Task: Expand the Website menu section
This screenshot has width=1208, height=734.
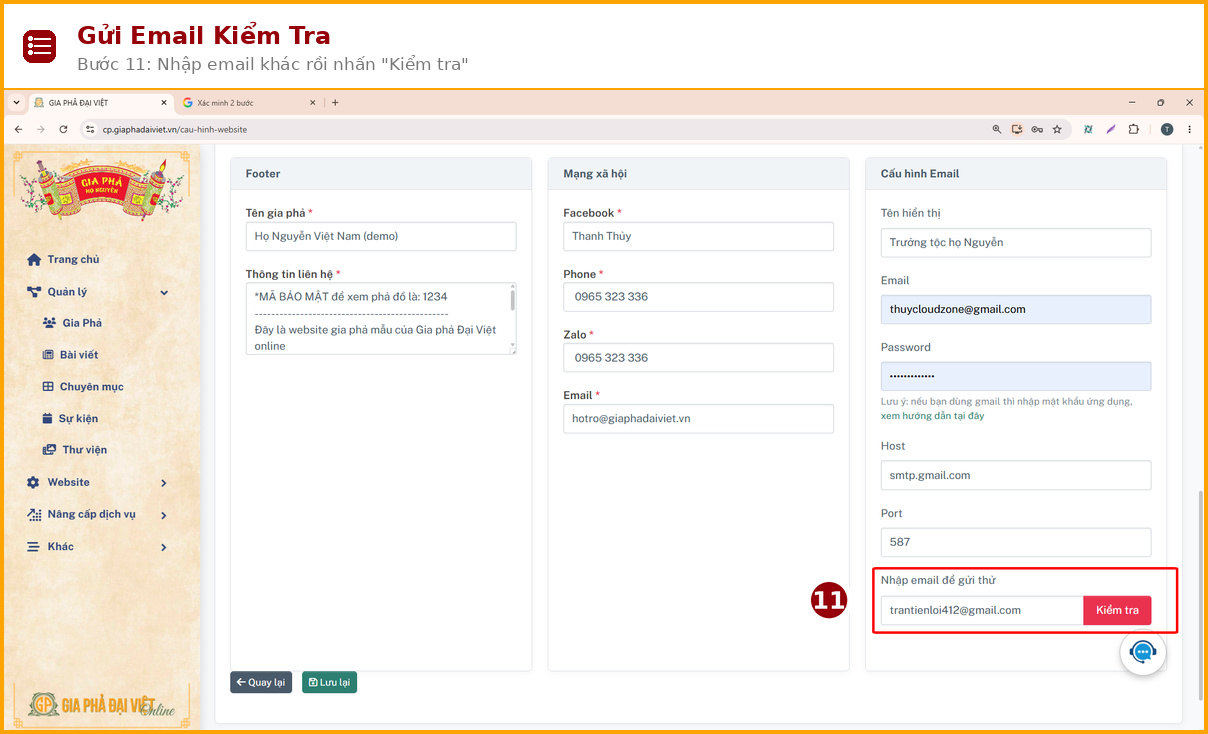Action: click(x=98, y=483)
